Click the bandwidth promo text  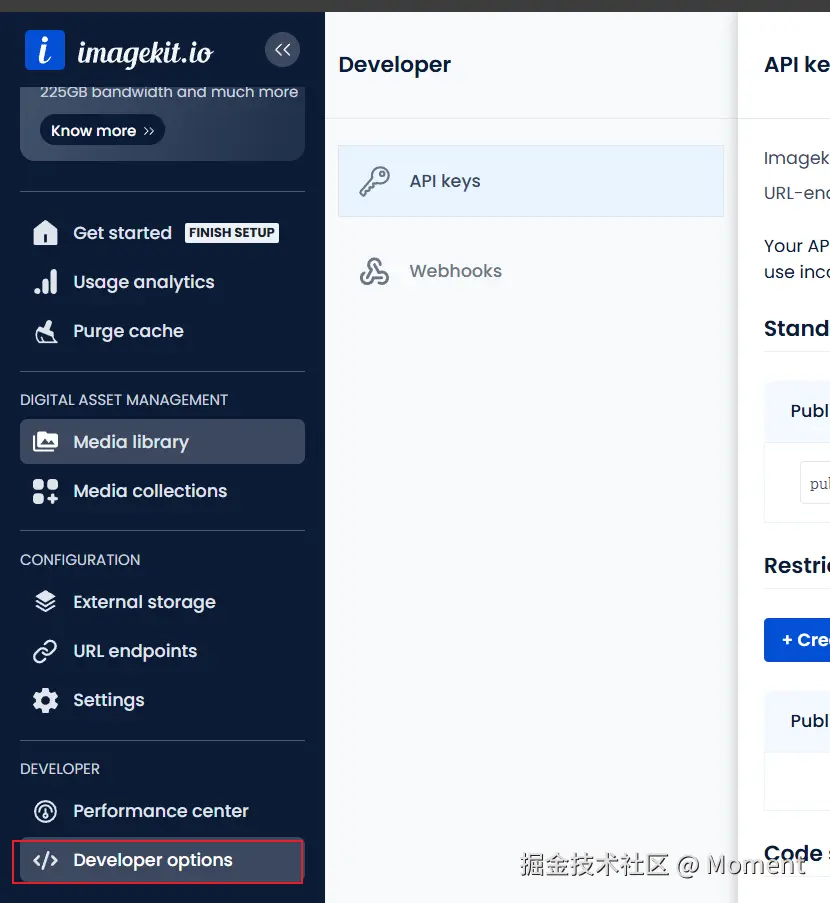coord(169,92)
